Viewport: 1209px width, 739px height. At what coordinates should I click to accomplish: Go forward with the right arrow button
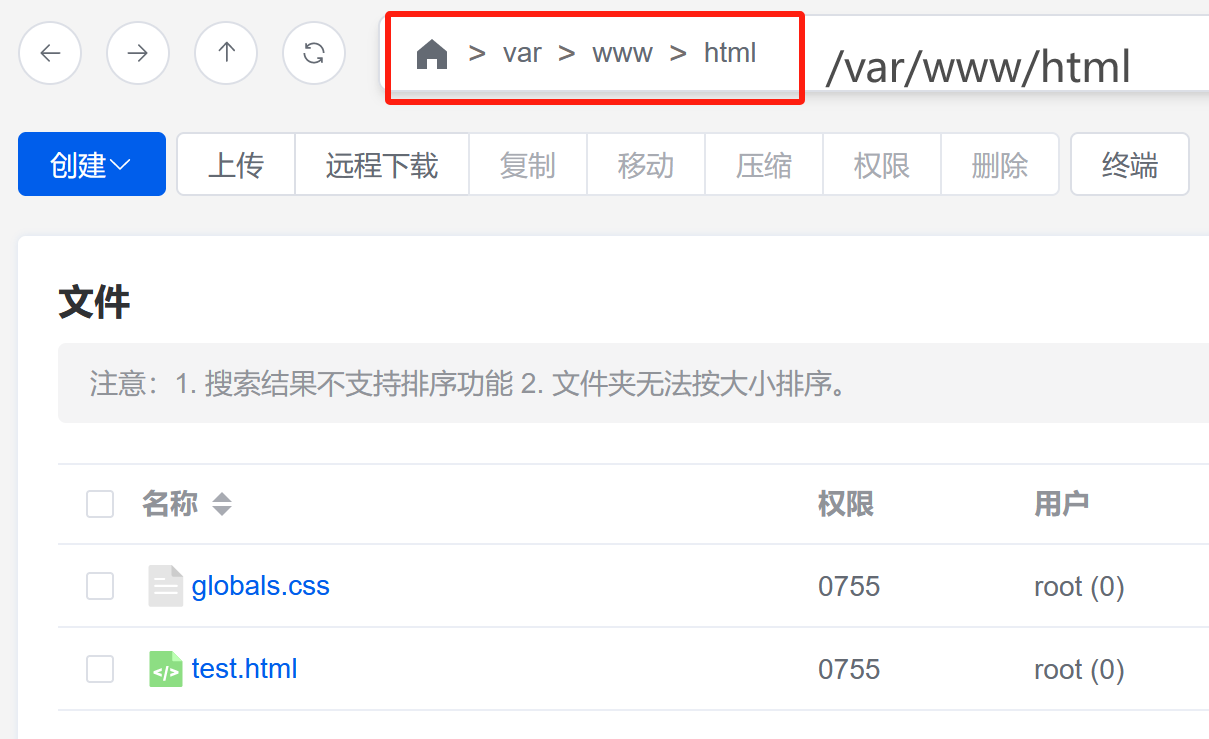coord(138,53)
